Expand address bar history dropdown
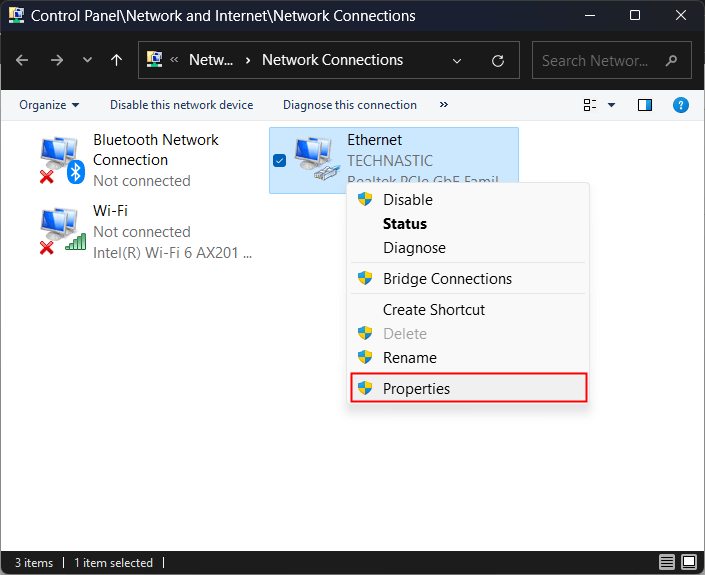The image size is (705, 575). tap(457, 61)
